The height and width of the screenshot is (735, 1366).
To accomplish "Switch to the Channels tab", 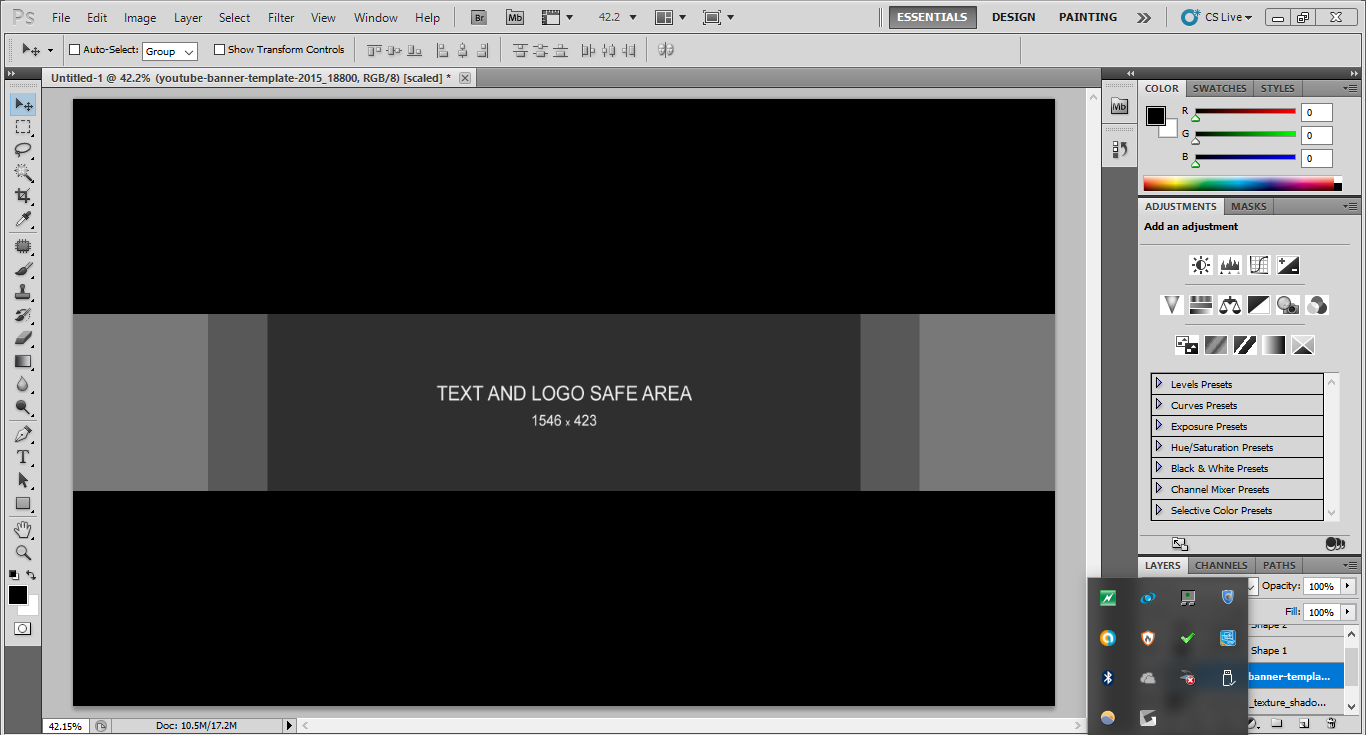I will (1221, 565).
